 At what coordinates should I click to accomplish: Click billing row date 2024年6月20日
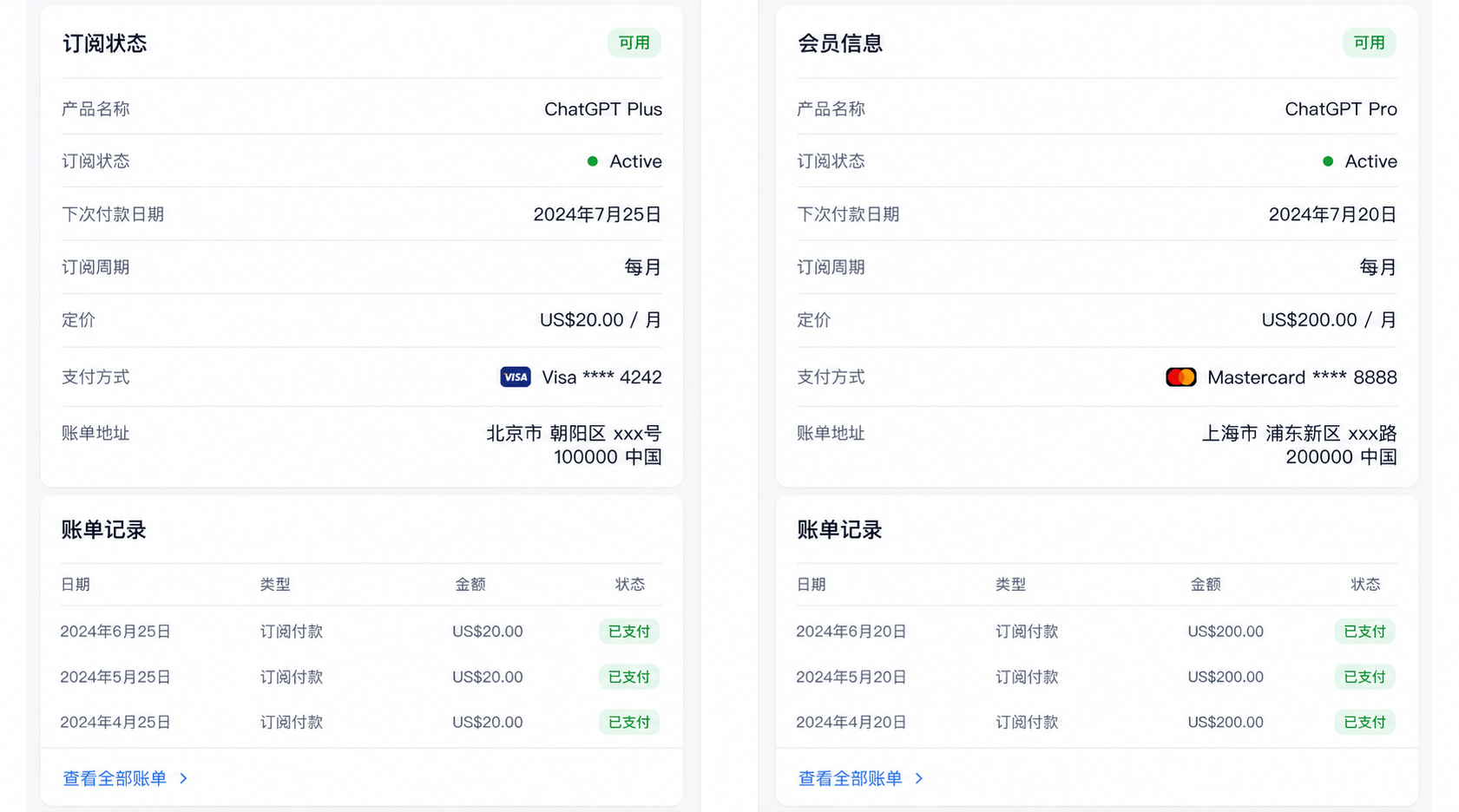click(x=851, y=632)
